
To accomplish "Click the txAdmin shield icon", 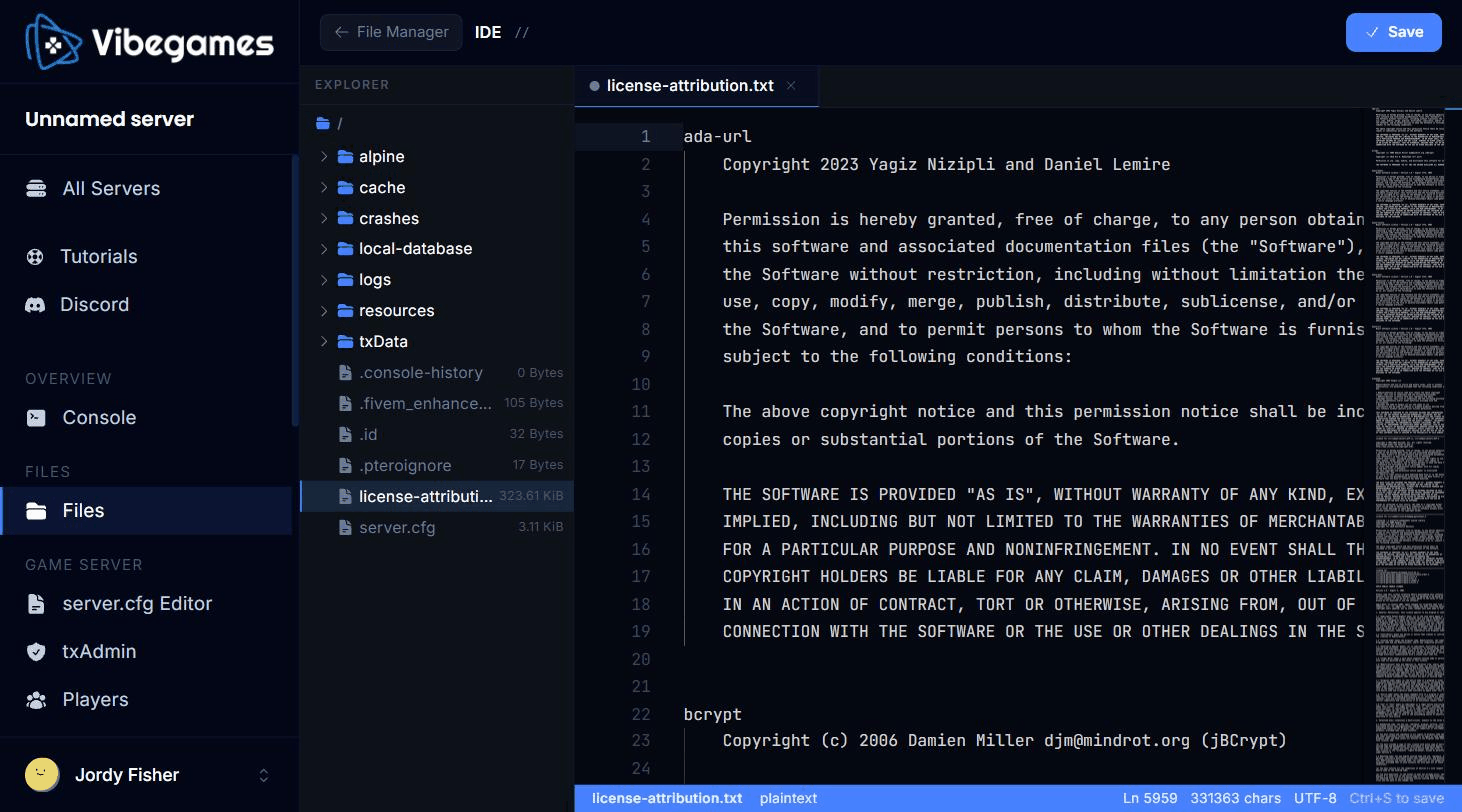I will click(36, 651).
